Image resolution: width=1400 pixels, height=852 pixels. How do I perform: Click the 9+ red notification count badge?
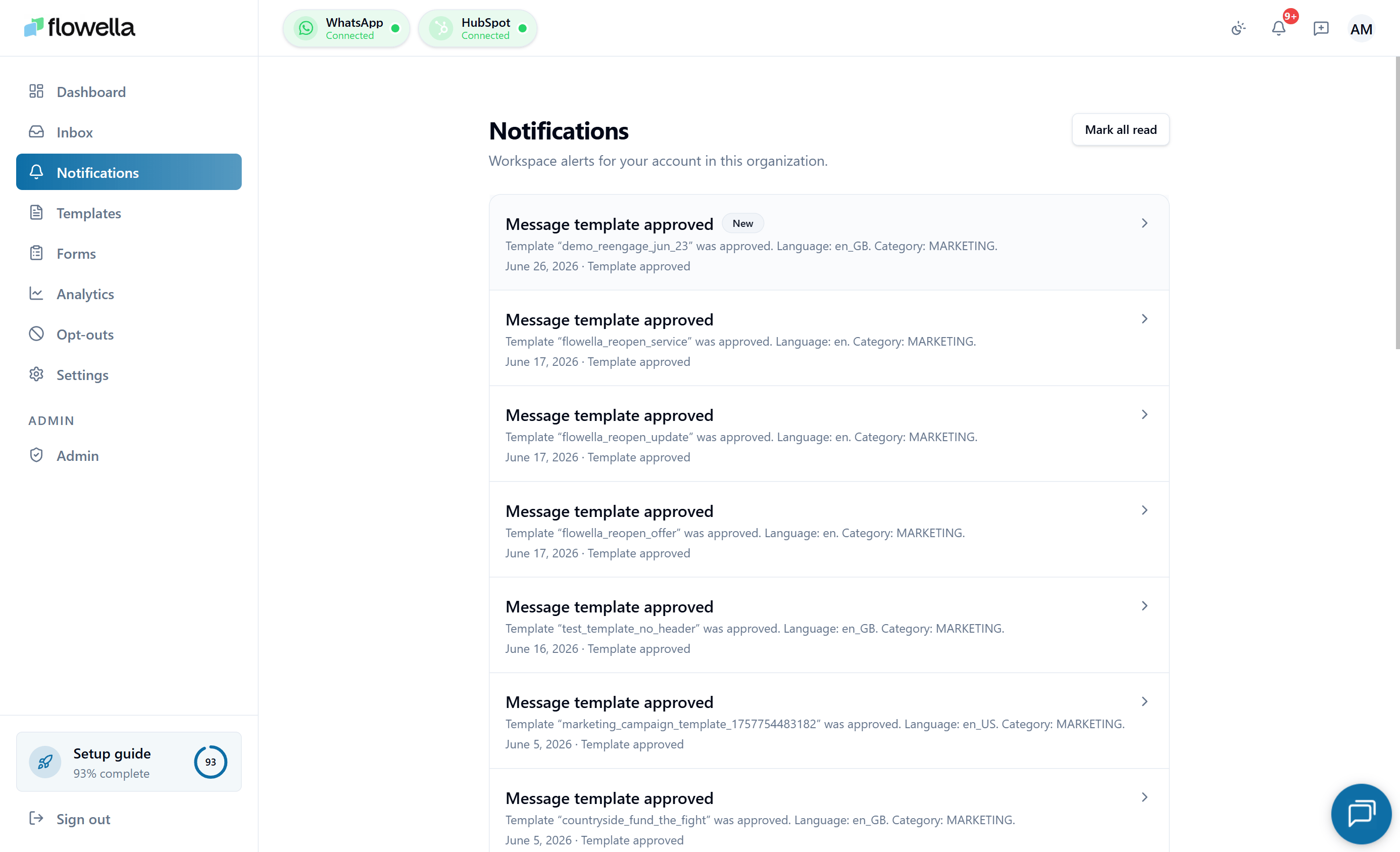point(1290,17)
